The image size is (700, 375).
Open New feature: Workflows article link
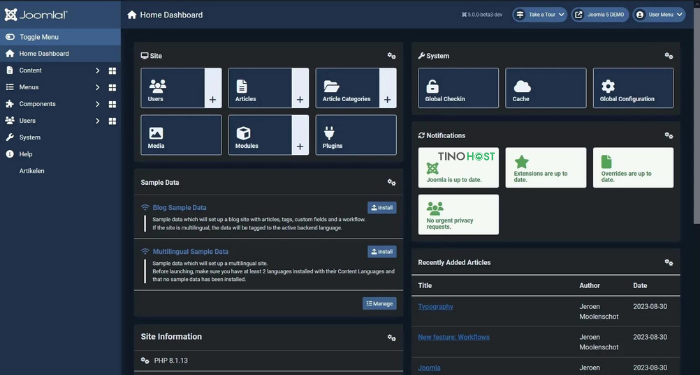coord(454,337)
